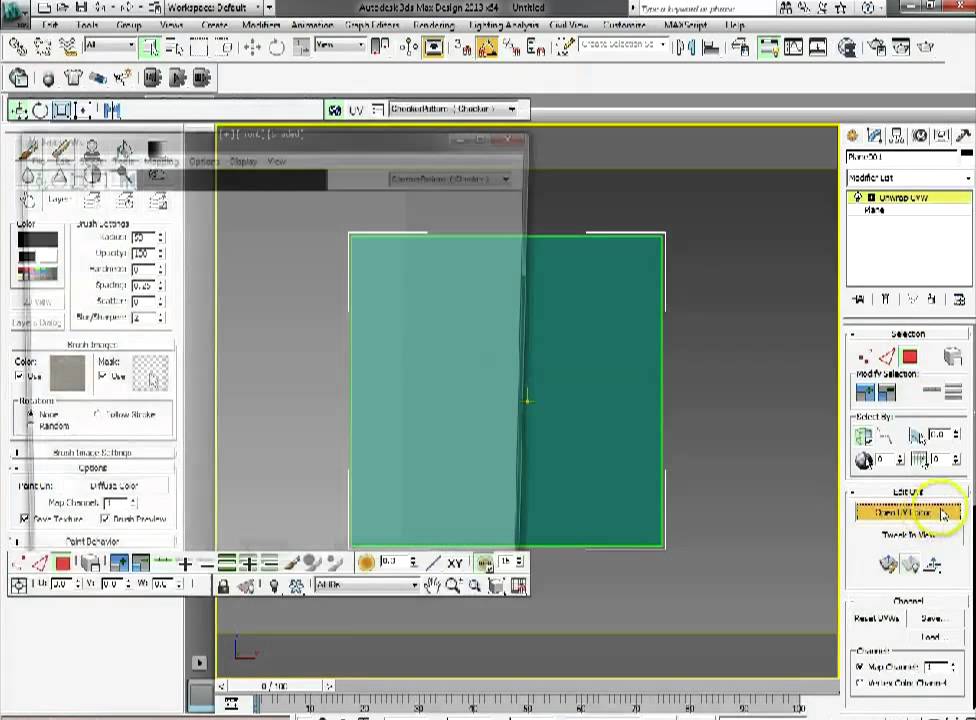Viewport: 976px width, 720px height.
Task: Open the All IDs dropdown in UV editor
Action: [367, 585]
